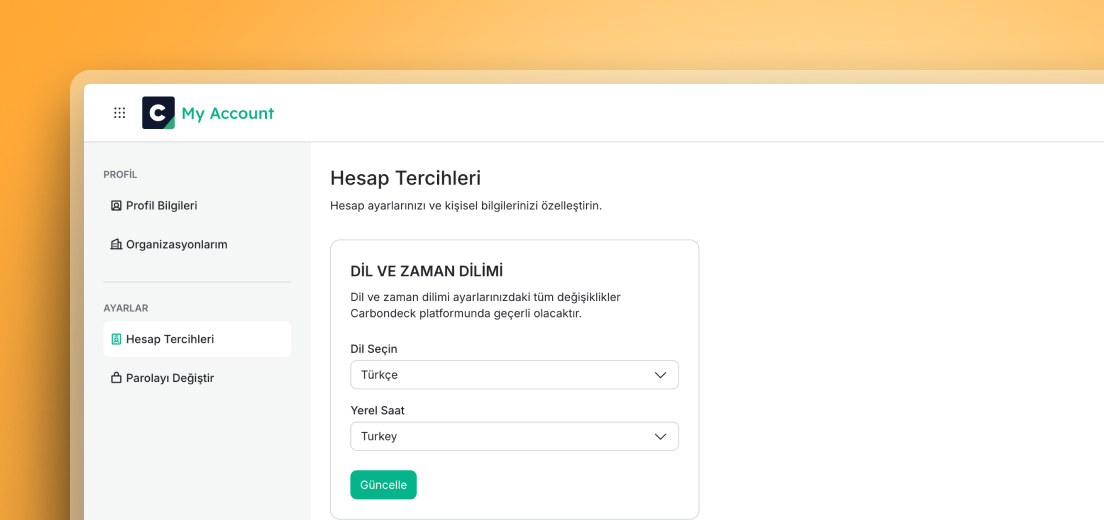Open the Organizasyonlarım sidebar entry
Screen dimensions: 1104x520
(x=197, y=245)
